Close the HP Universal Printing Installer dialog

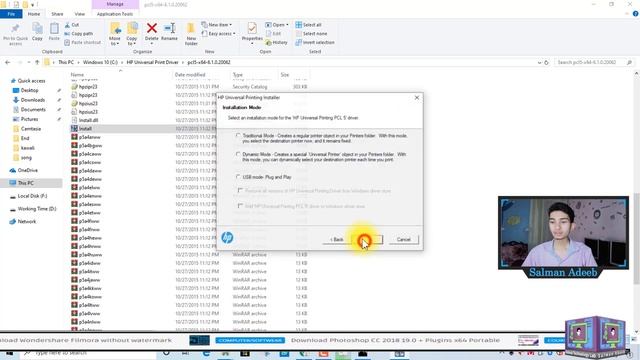(417, 98)
